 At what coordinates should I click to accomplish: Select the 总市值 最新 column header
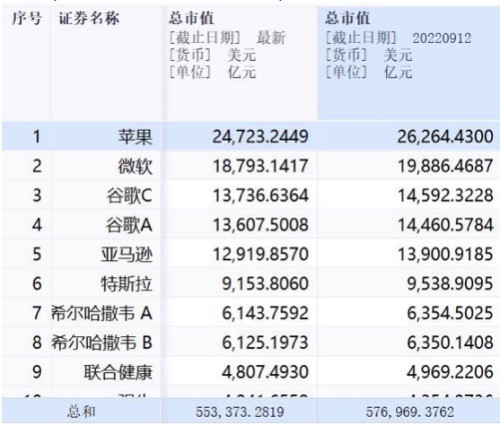[239, 63]
